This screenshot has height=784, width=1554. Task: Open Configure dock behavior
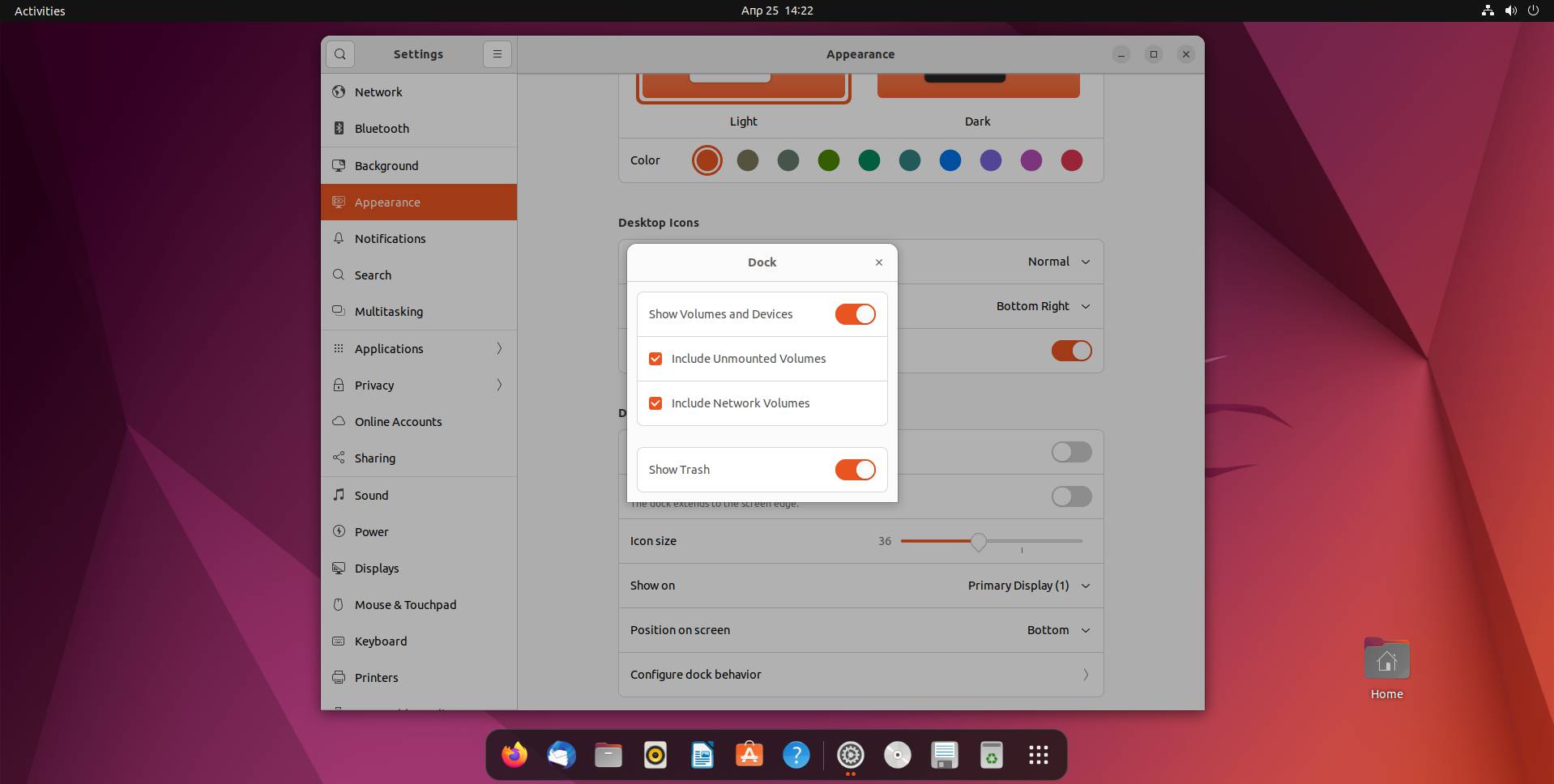pos(860,674)
